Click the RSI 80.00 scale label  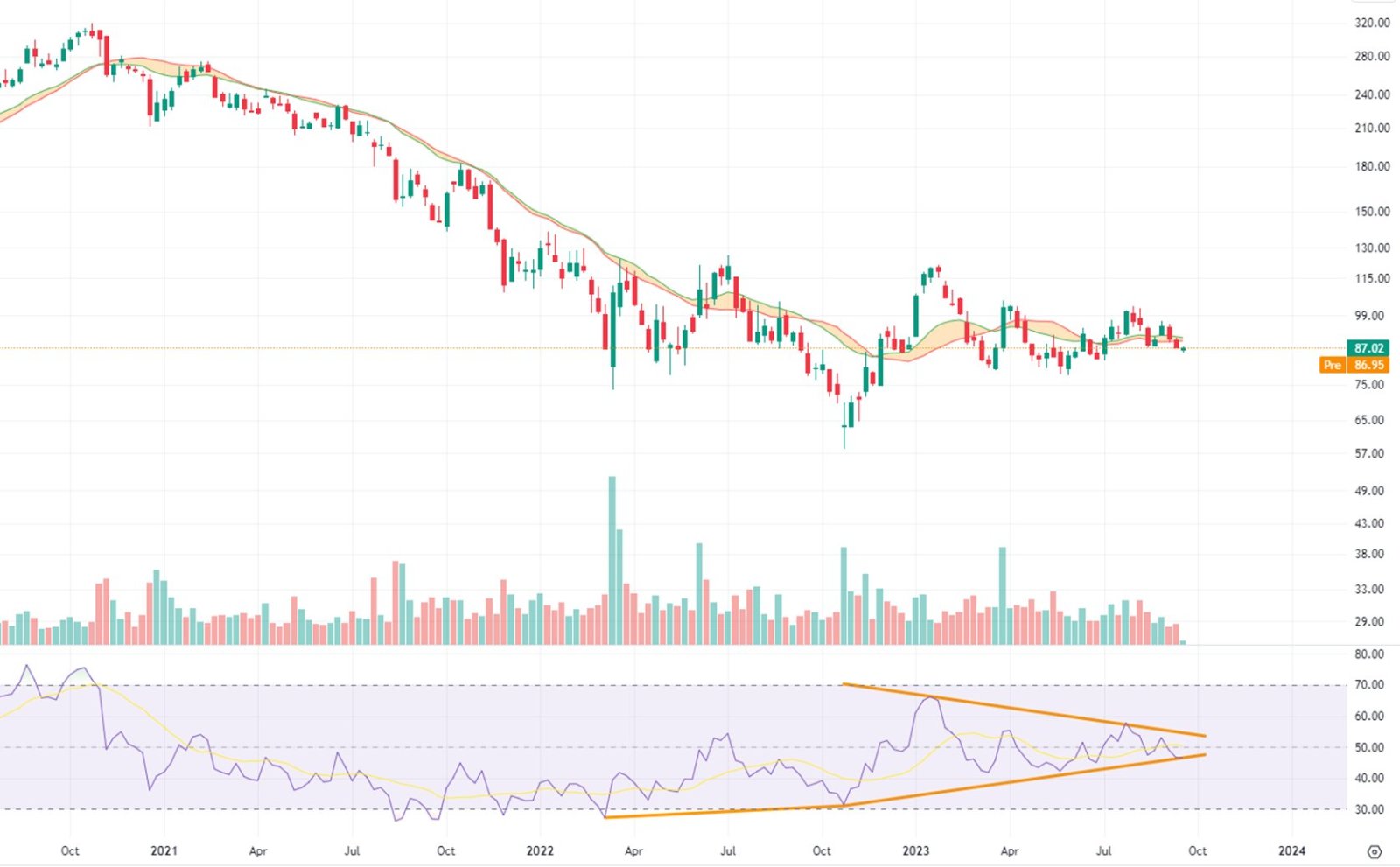coord(1370,654)
